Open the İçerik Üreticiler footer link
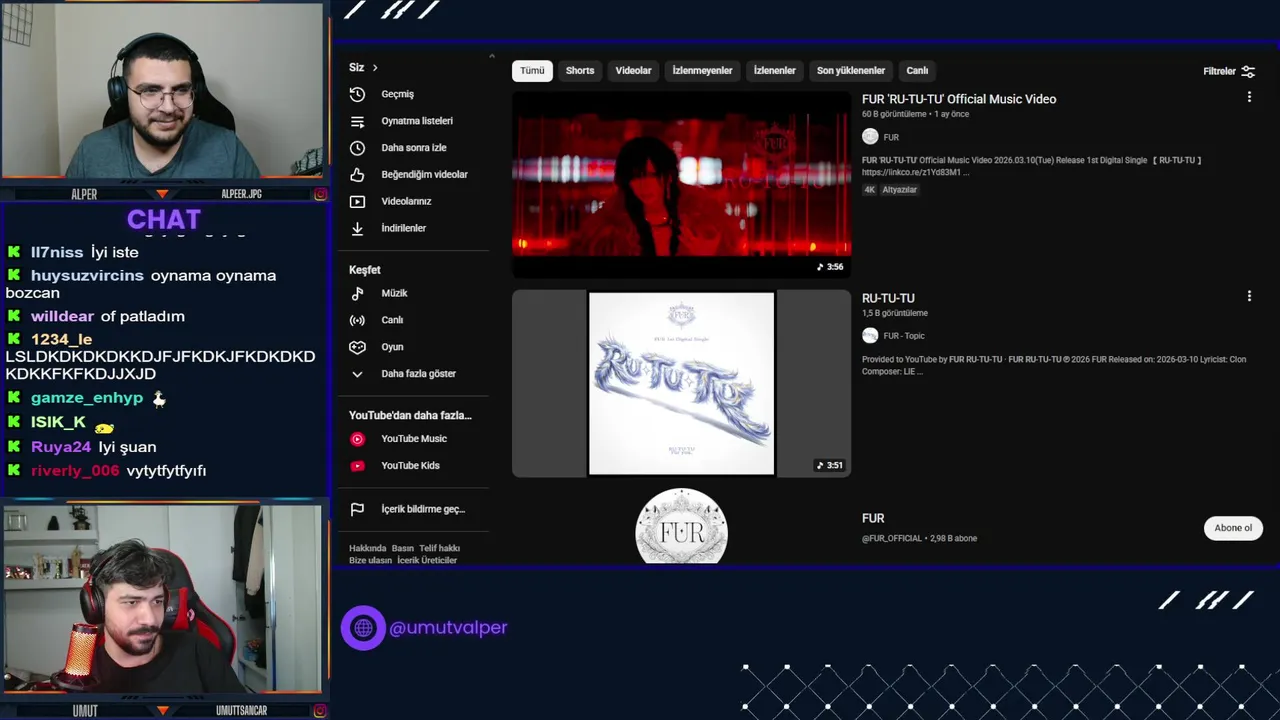Viewport: 1280px width, 720px height. tap(427, 560)
